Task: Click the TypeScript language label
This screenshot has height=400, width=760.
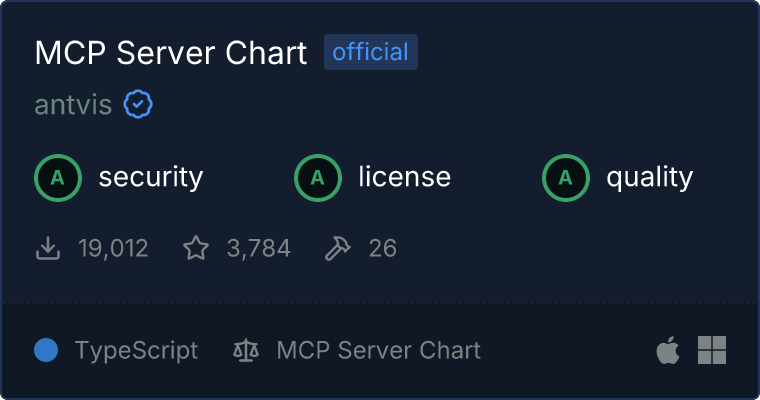Action: pyautogui.click(x=136, y=351)
